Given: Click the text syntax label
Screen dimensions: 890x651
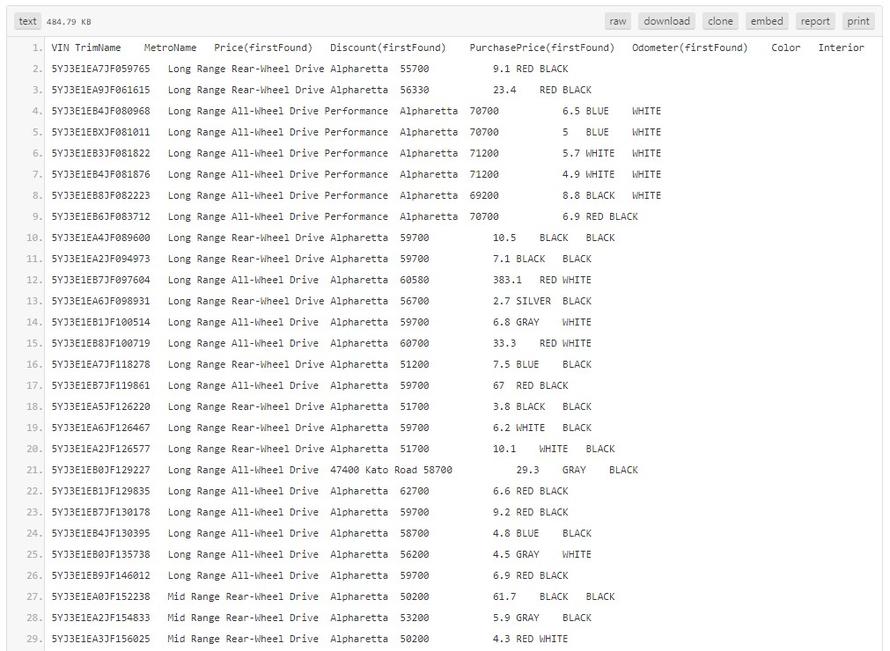Looking at the screenshot, I should (x=28, y=21).
